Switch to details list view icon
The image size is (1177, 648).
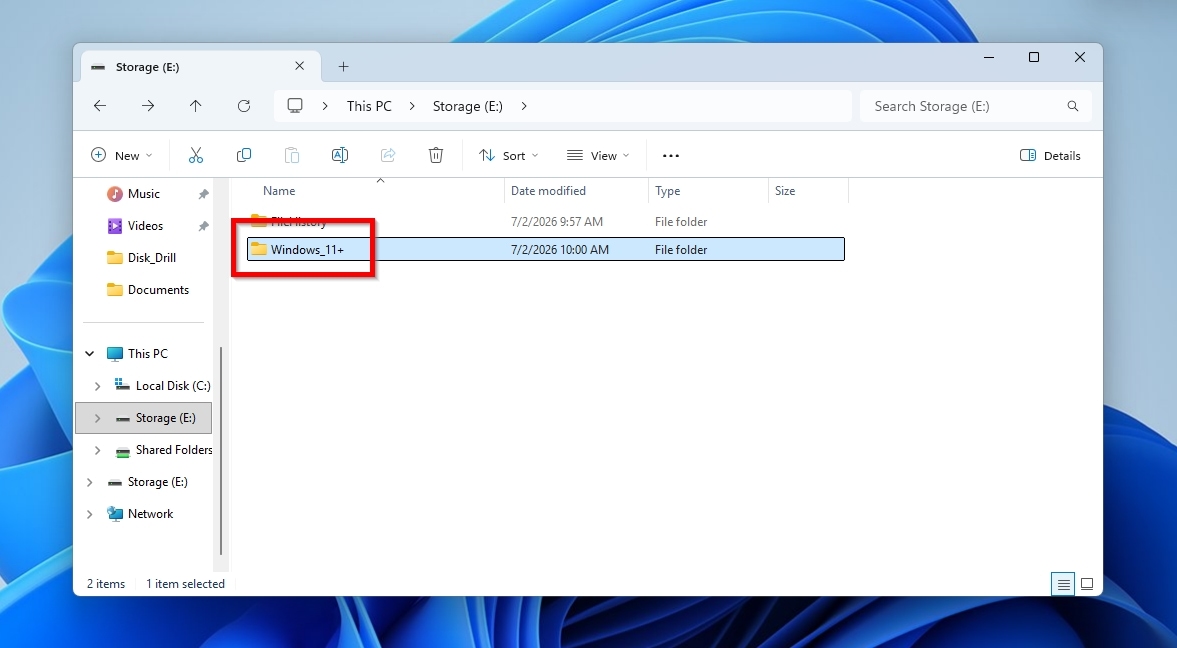coord(1063,583)
